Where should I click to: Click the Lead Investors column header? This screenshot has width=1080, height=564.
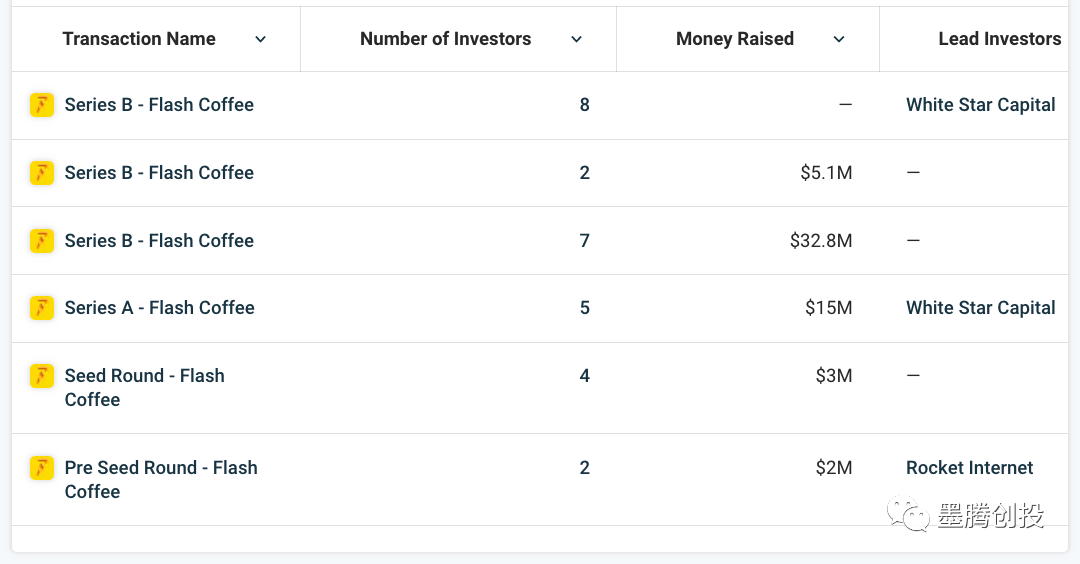(999, 39)
